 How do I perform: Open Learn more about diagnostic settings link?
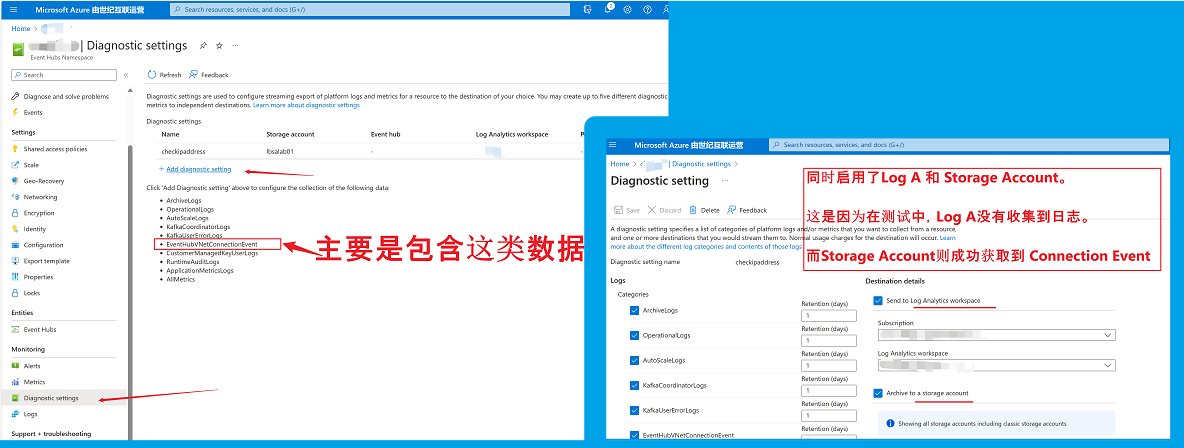coord(306,105)
